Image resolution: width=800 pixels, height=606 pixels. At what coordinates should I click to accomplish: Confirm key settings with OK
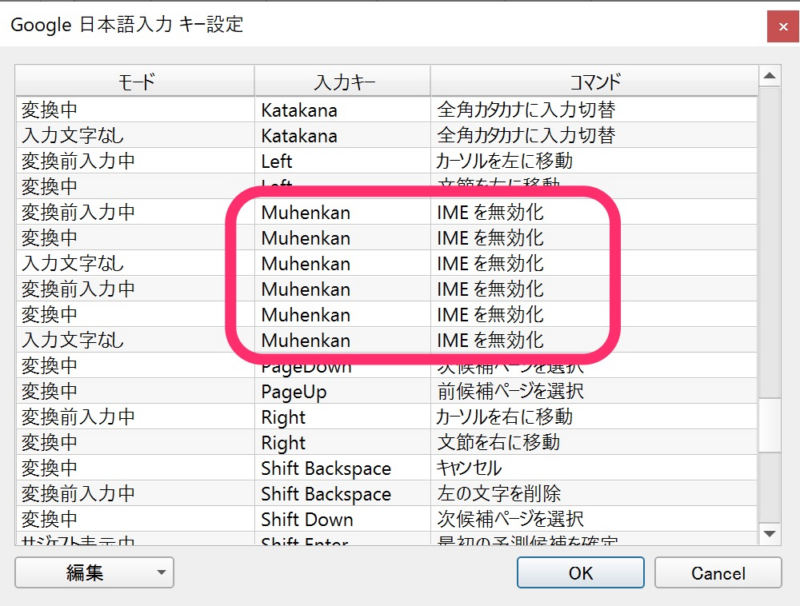(580, 573)
